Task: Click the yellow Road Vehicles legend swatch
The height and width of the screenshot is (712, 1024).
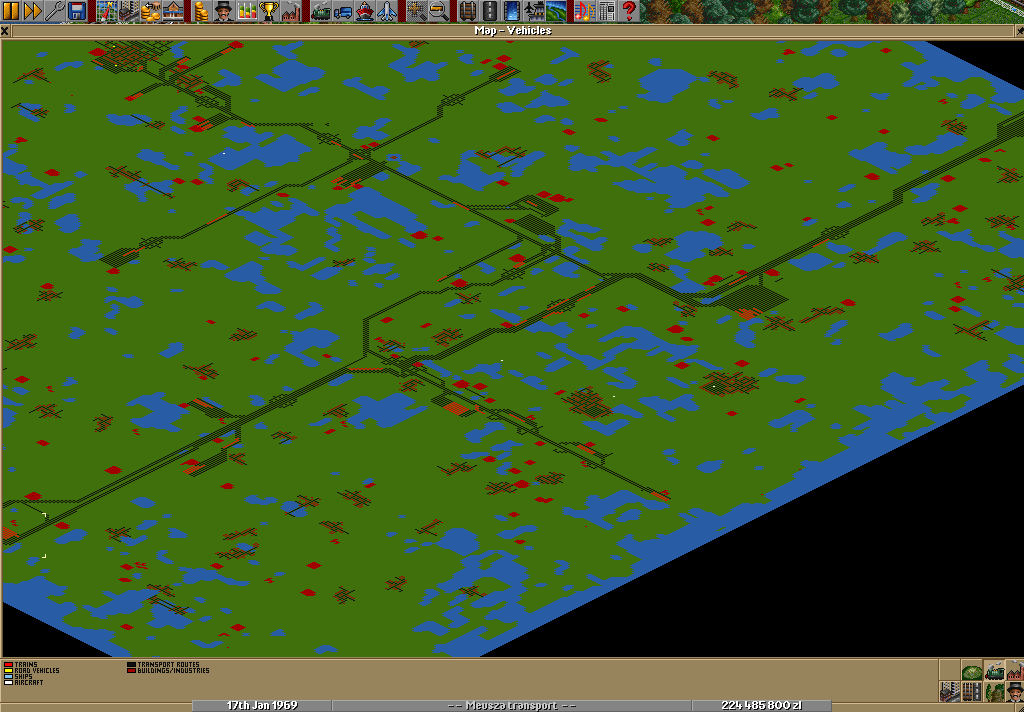Action: point(8,671)
